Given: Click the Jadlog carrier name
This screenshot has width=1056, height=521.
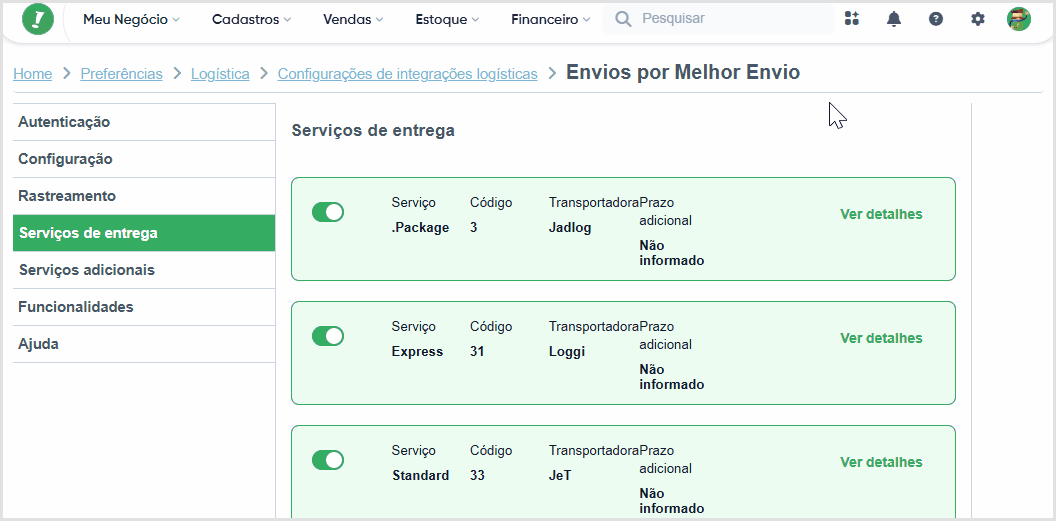Looking at the screenshot, I should click(570, 228).
